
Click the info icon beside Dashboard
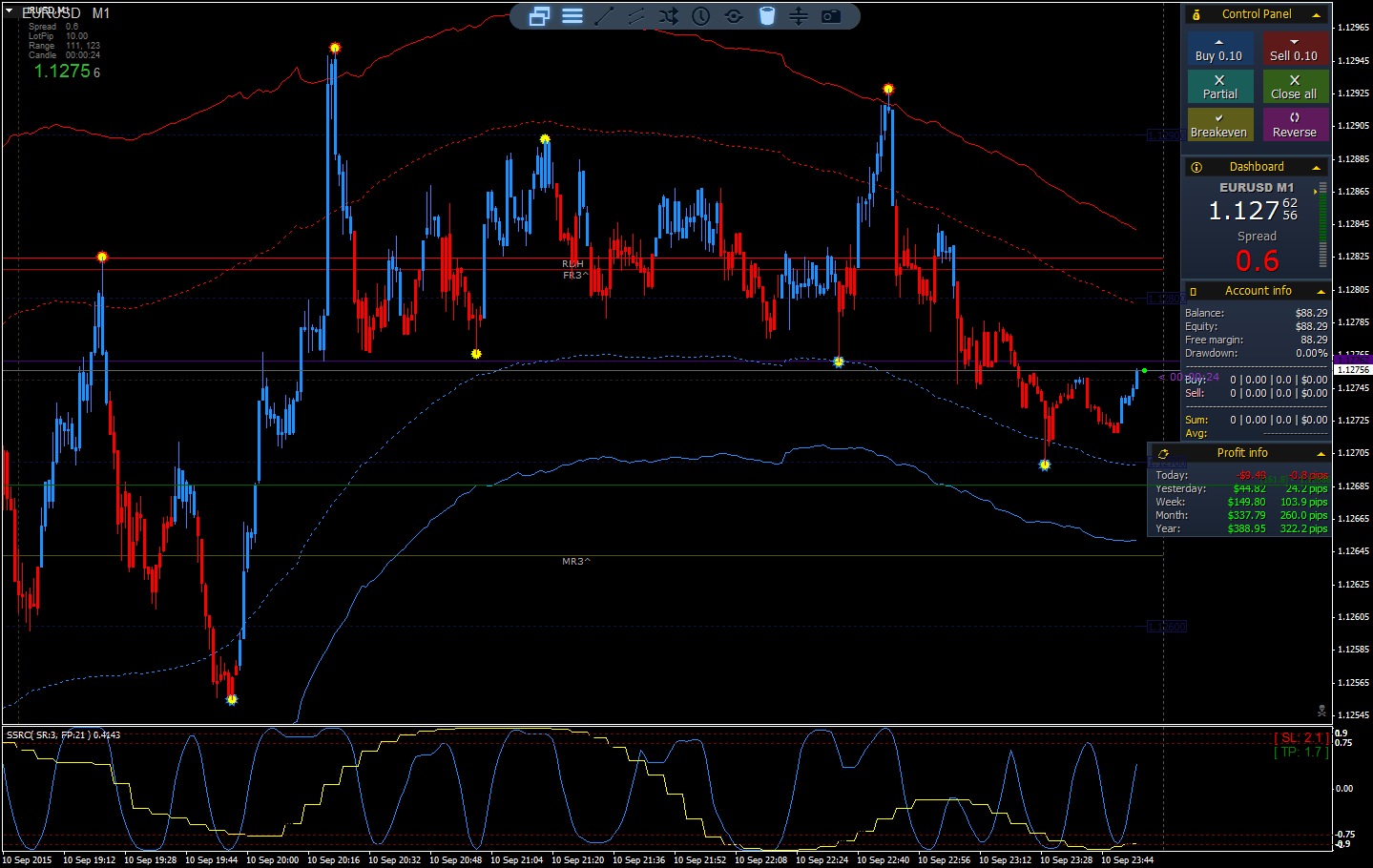click(x=1196, y=167)
